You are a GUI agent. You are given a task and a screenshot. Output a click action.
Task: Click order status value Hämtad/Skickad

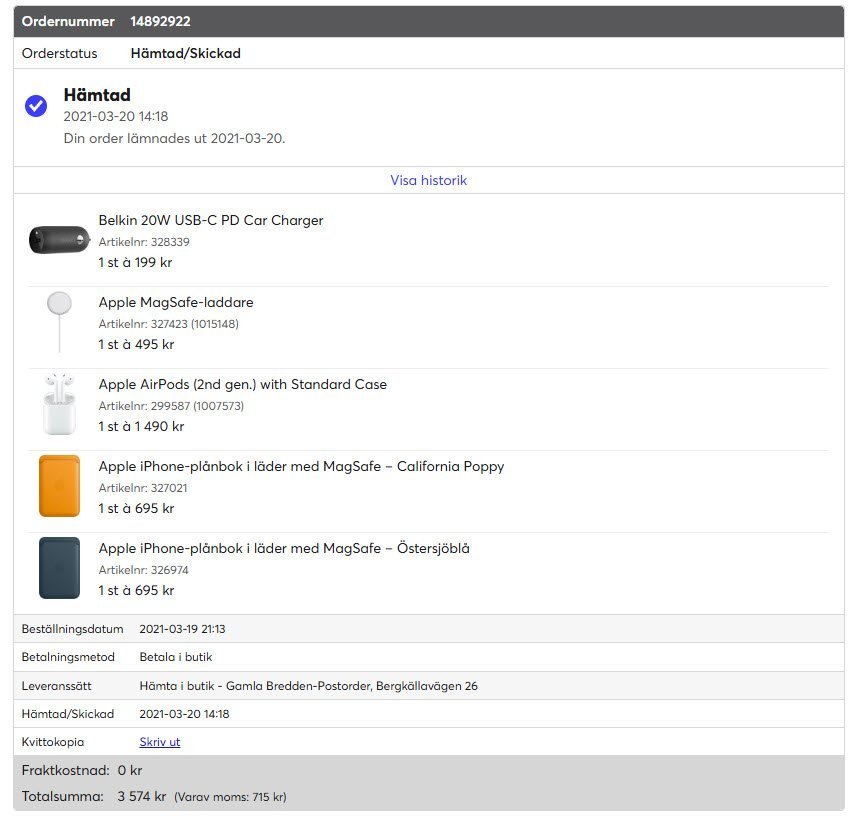point(186,53)
